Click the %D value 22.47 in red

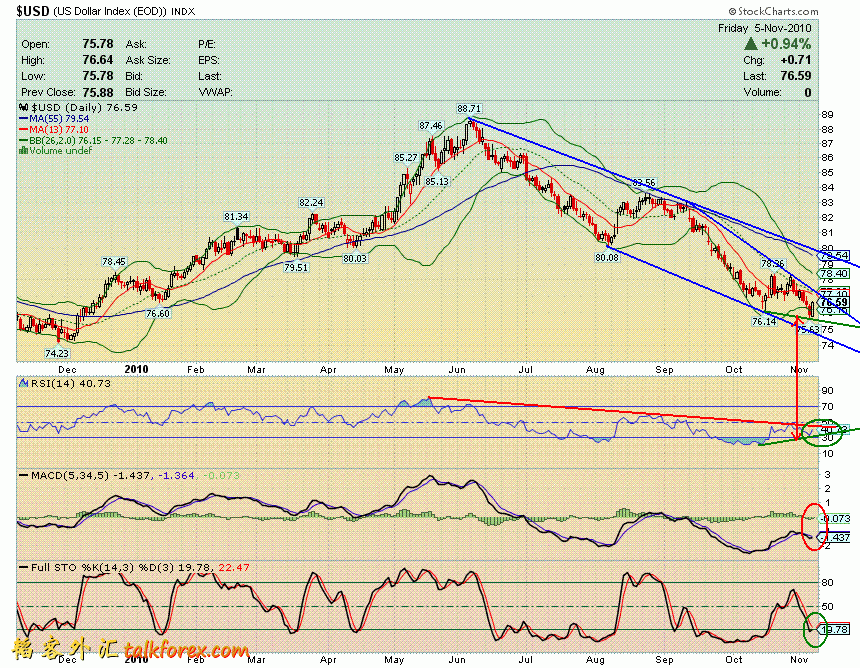point(234,567)
